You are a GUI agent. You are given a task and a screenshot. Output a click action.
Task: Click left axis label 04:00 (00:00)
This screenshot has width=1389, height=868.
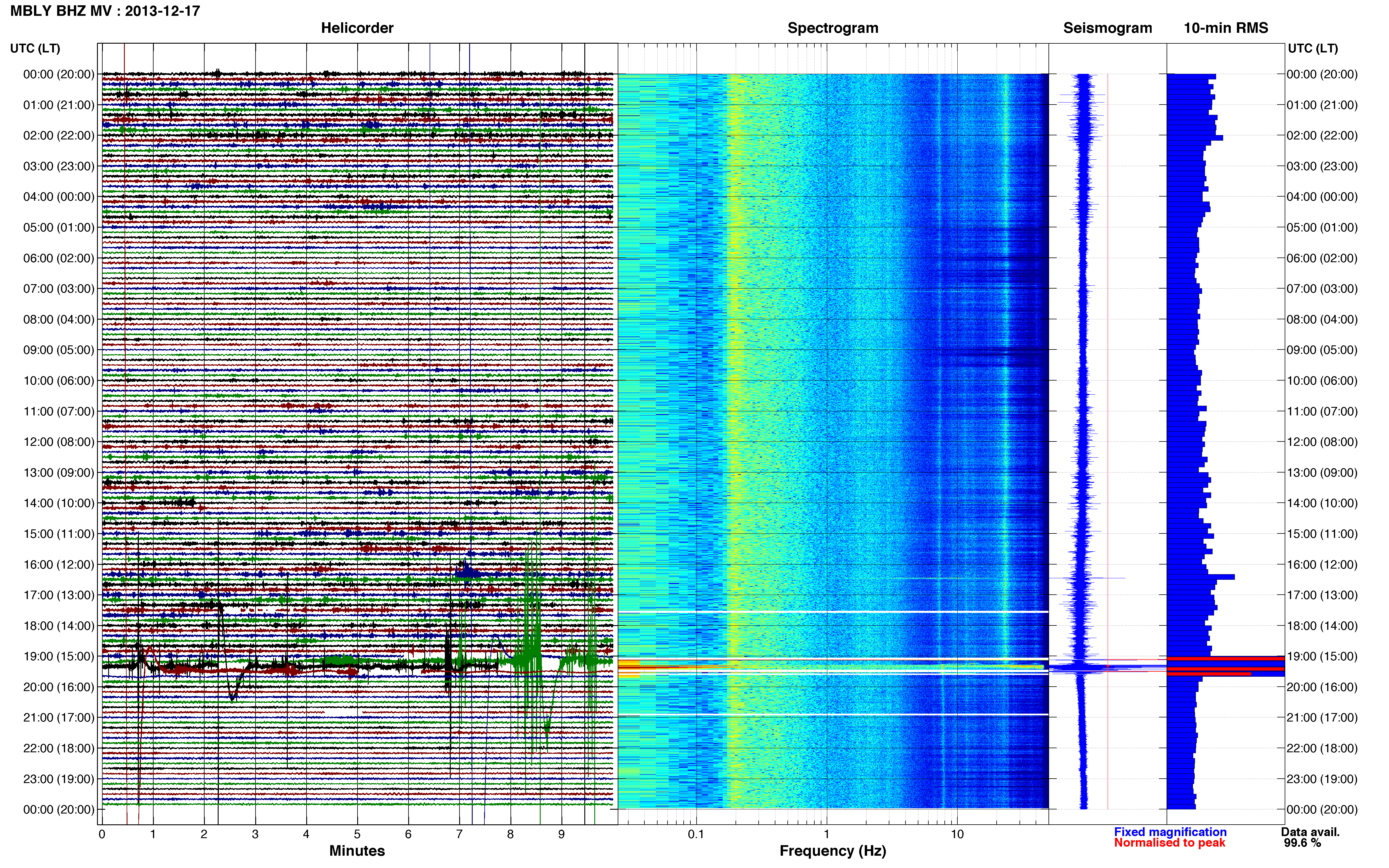[x=59, y=197]
